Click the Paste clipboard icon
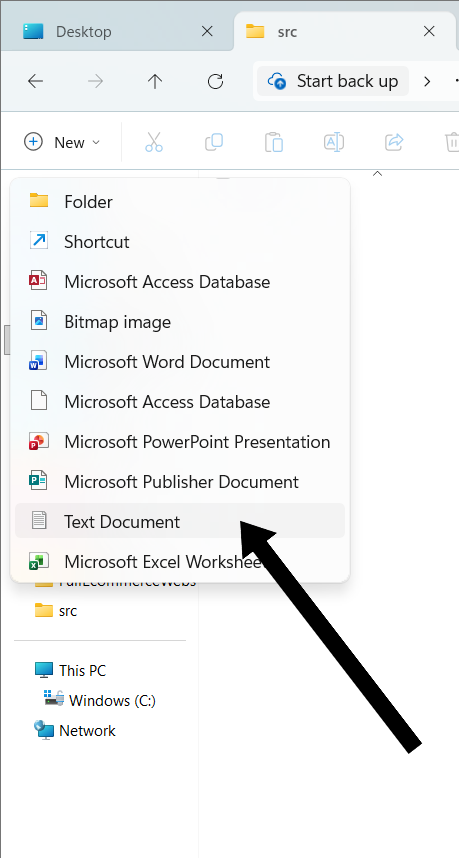This screenshot has width=459, height=858. pyautogui.click(x=274, y=142)
